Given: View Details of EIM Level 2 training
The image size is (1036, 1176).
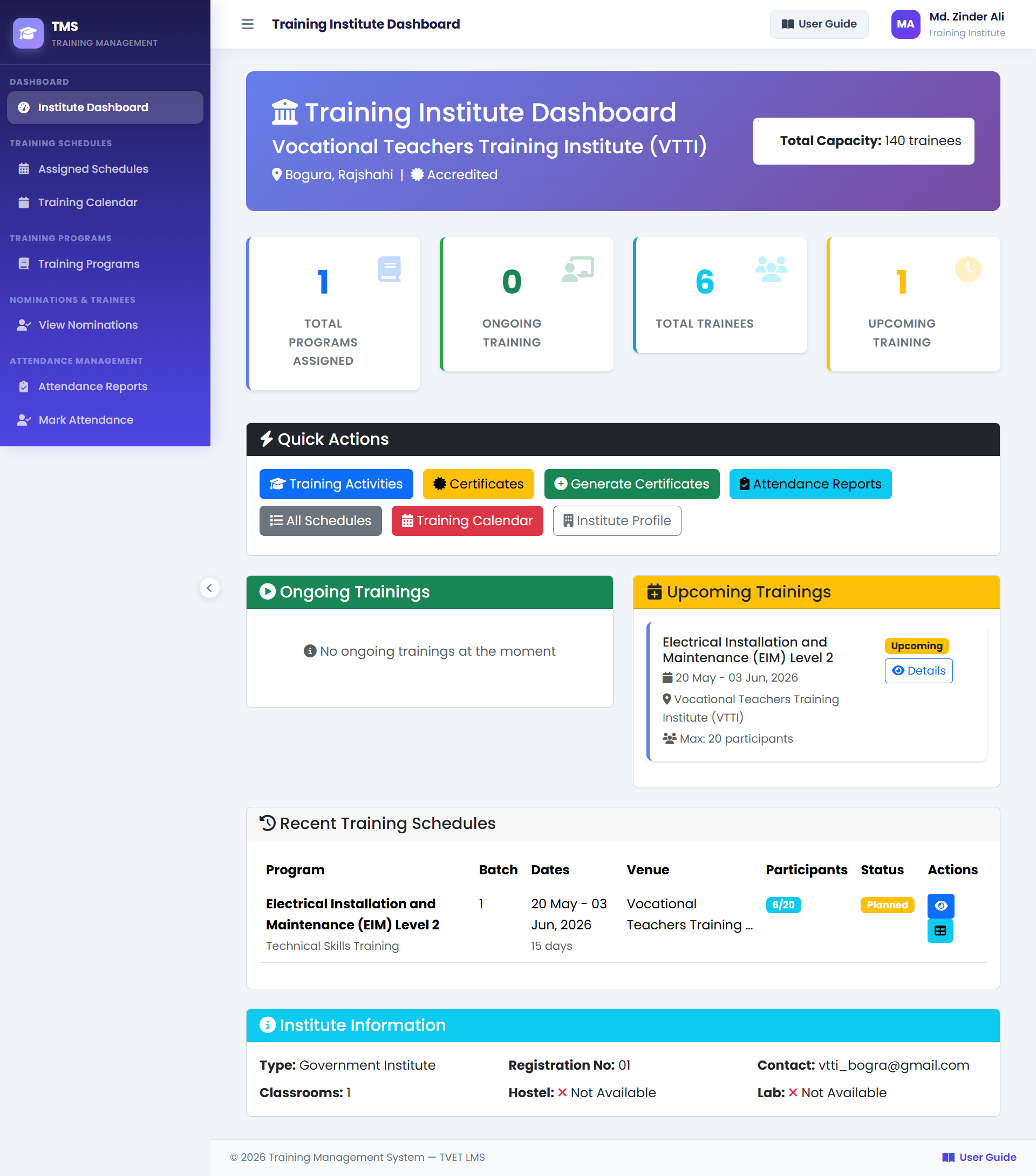Looking at the screenshot, I should click(x=918, y=671).
